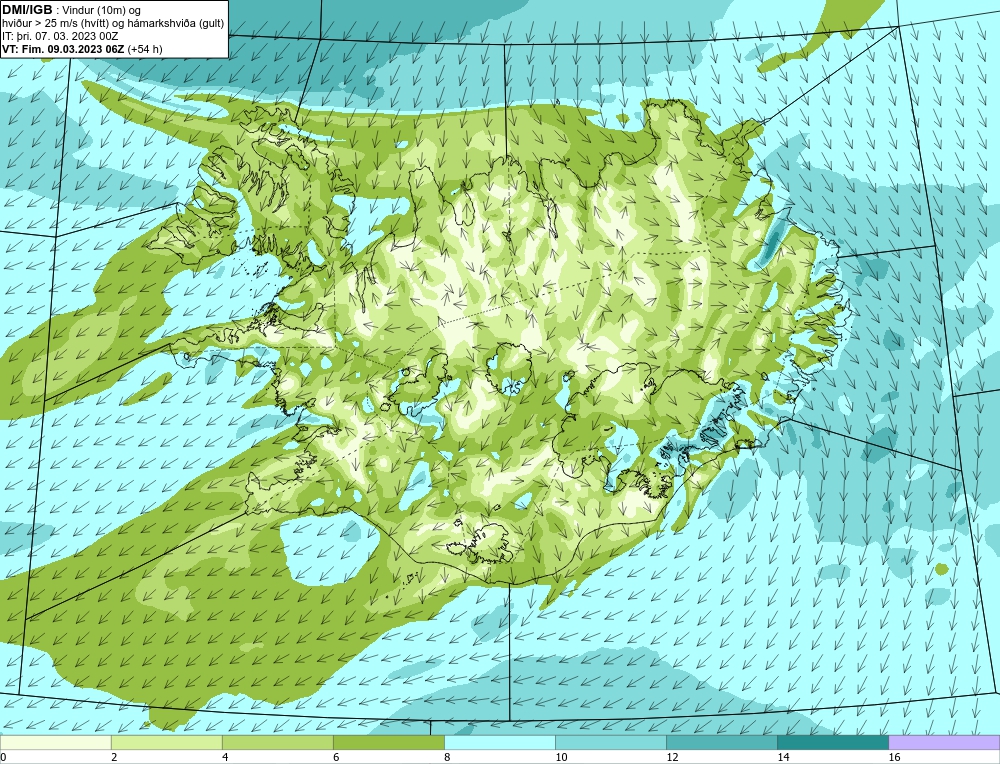Click the 12–14 m/s dark teal legend swatch

(x=721, y=742)
